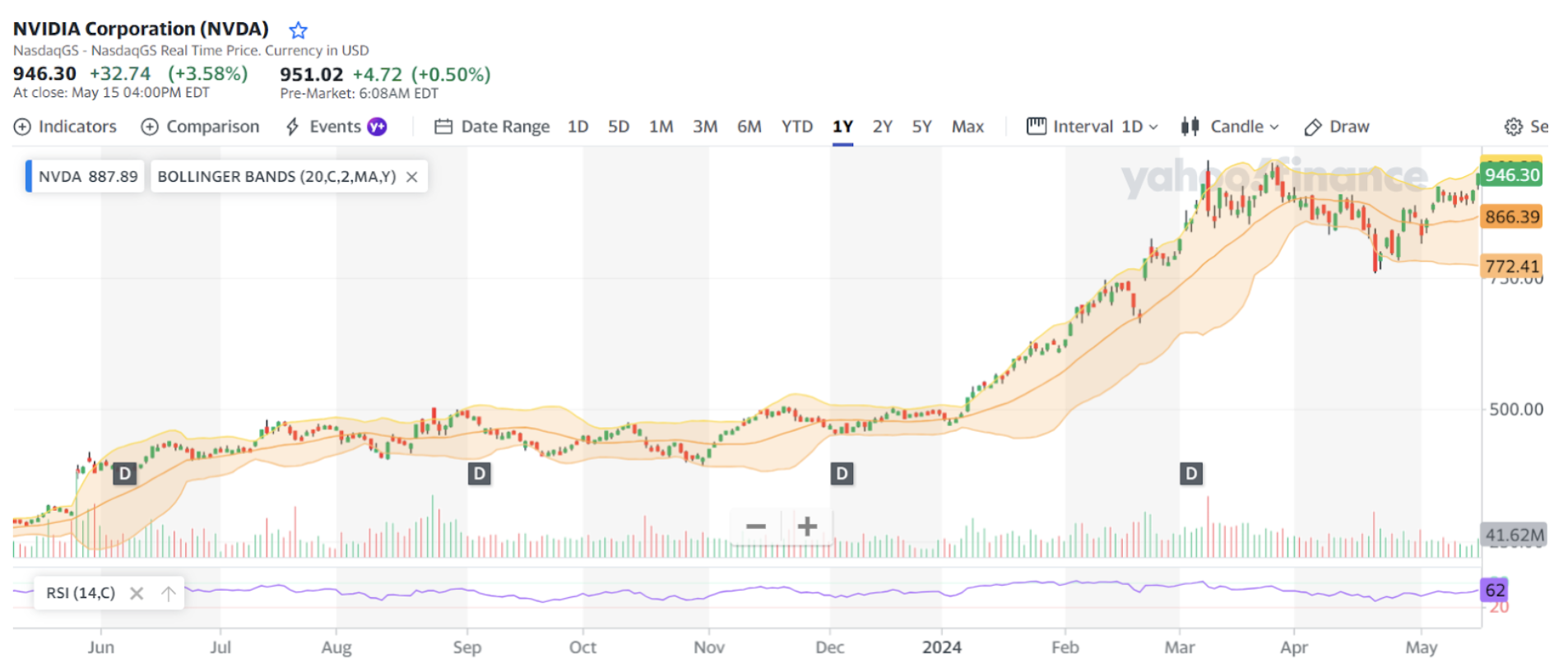Expand the Interval 1D dropdown
The height and width of the screenshot is (668, 1568).
click(1092, 127)
